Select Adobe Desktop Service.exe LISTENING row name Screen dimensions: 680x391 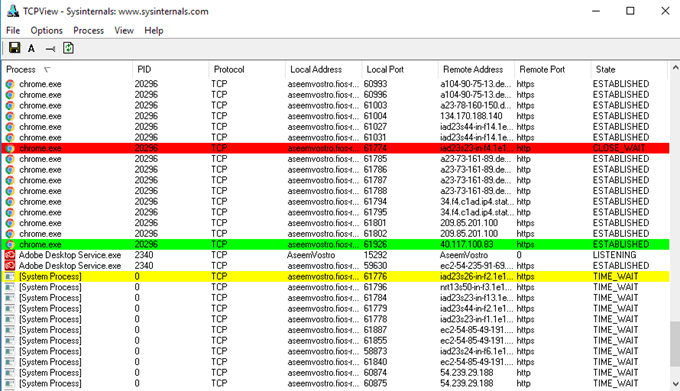(70, 255)
